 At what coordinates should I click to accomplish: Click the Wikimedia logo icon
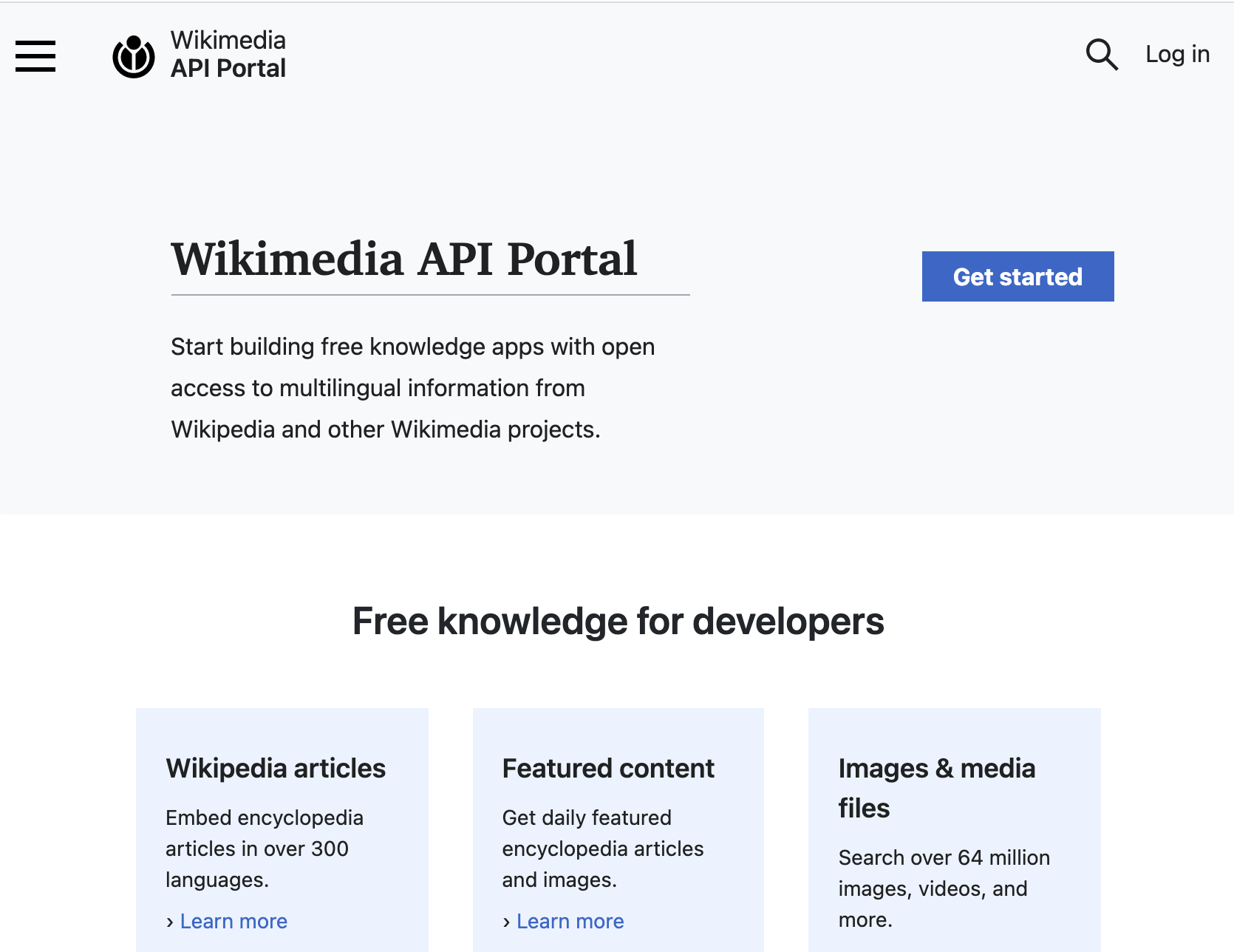(134, 56)
